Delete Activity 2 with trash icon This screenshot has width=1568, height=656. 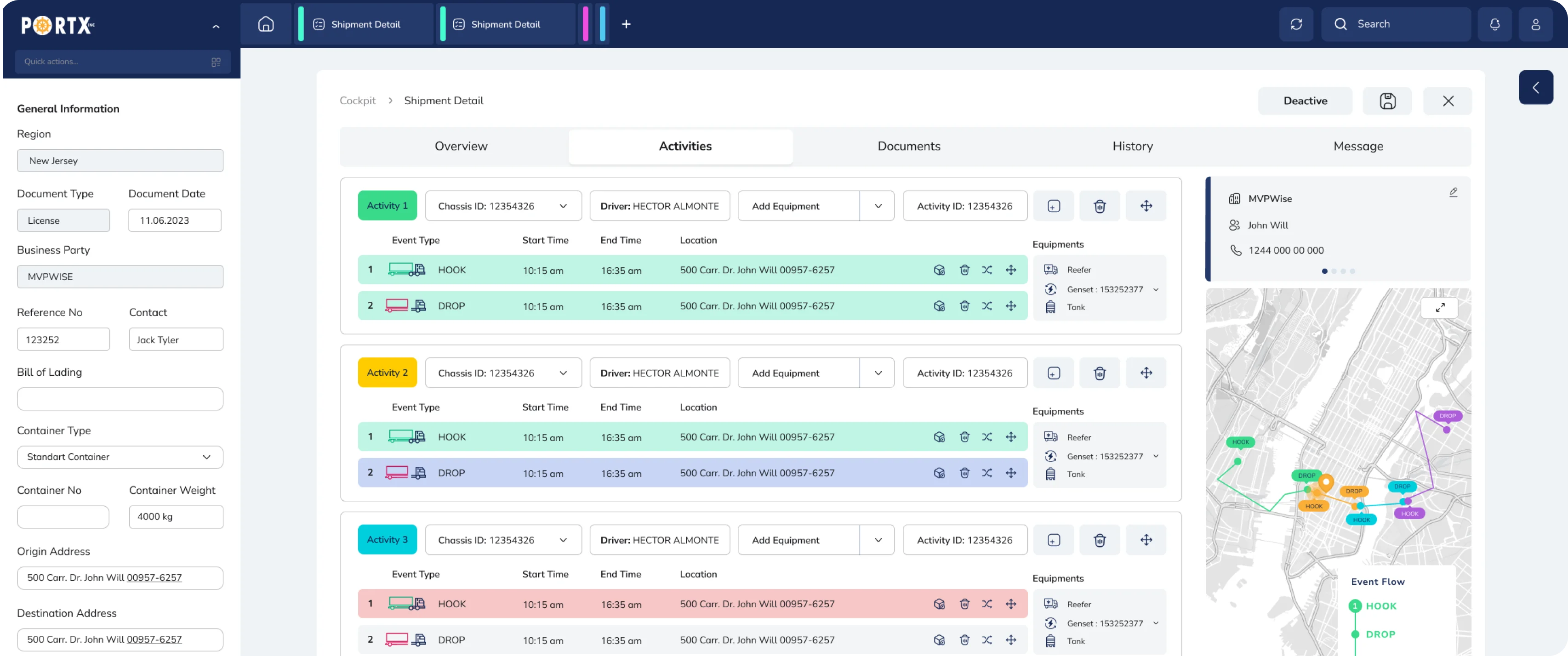tap(1099, 373)
